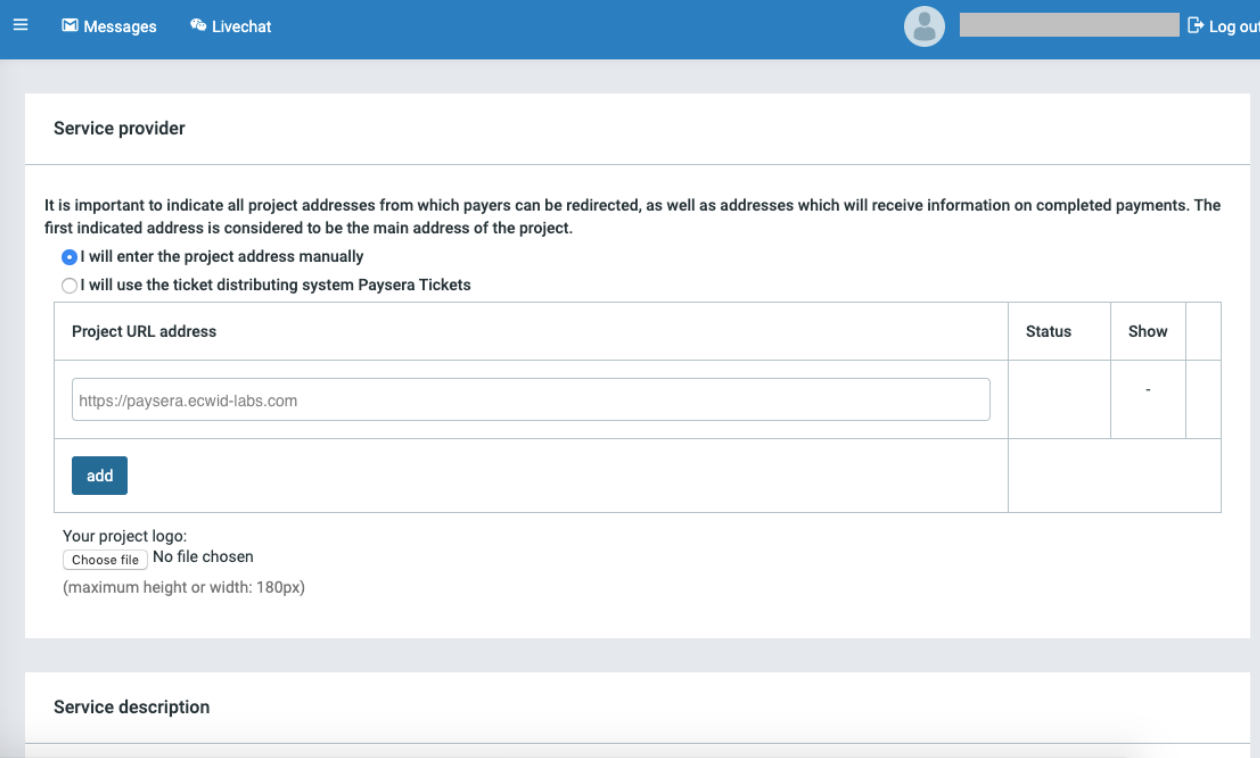
Task: Click the Service provider heading
Action: click(x=119, y=128)
